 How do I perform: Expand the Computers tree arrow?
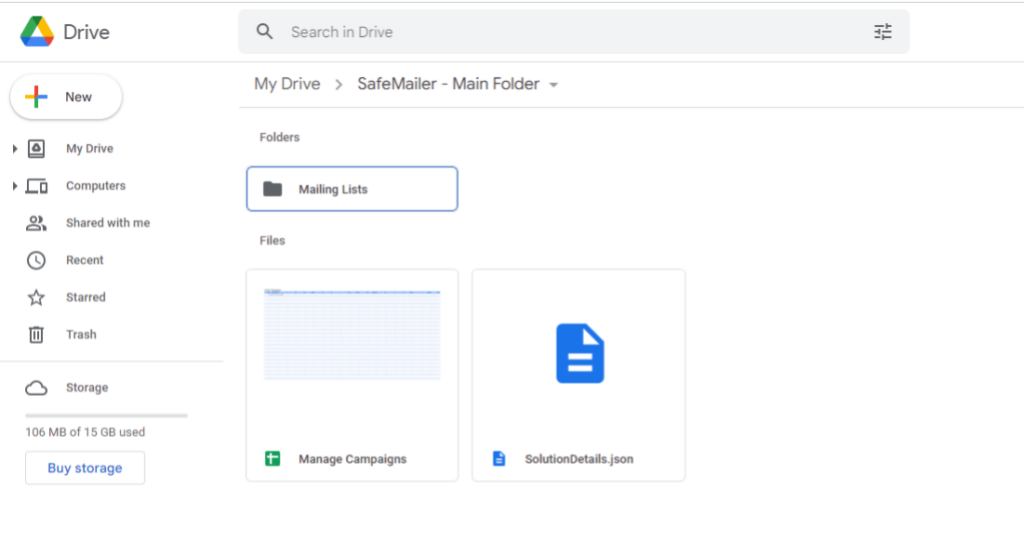click(15, 186)
